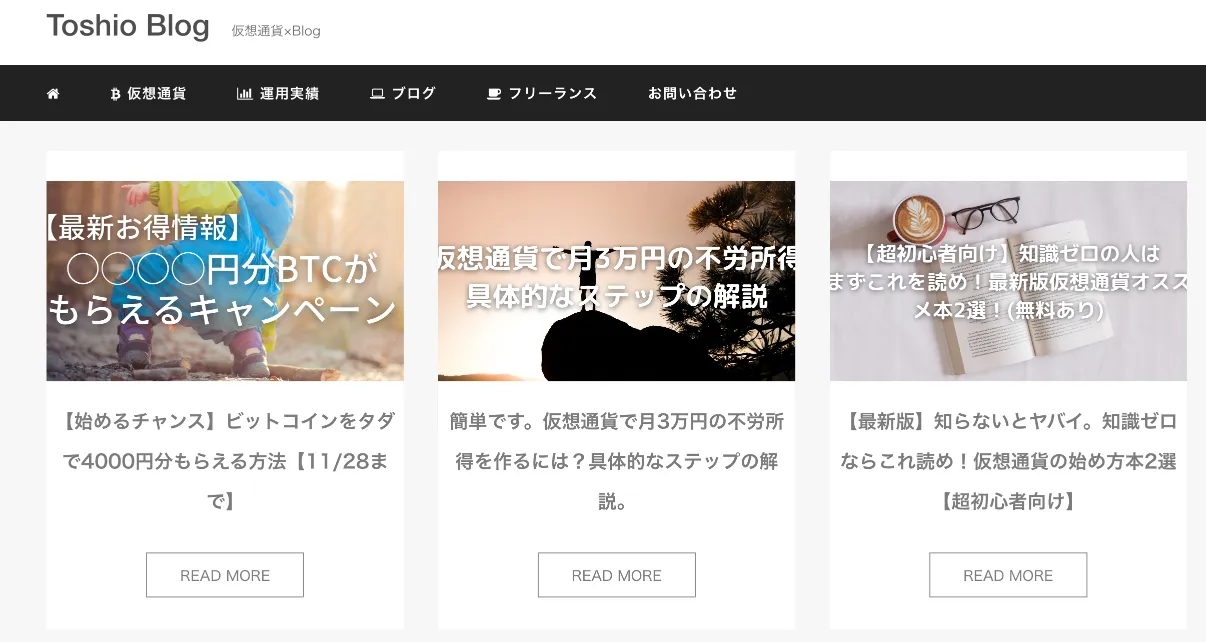Open the お問い合わせ contact page

pyautogui.click(x=692, y=93)
